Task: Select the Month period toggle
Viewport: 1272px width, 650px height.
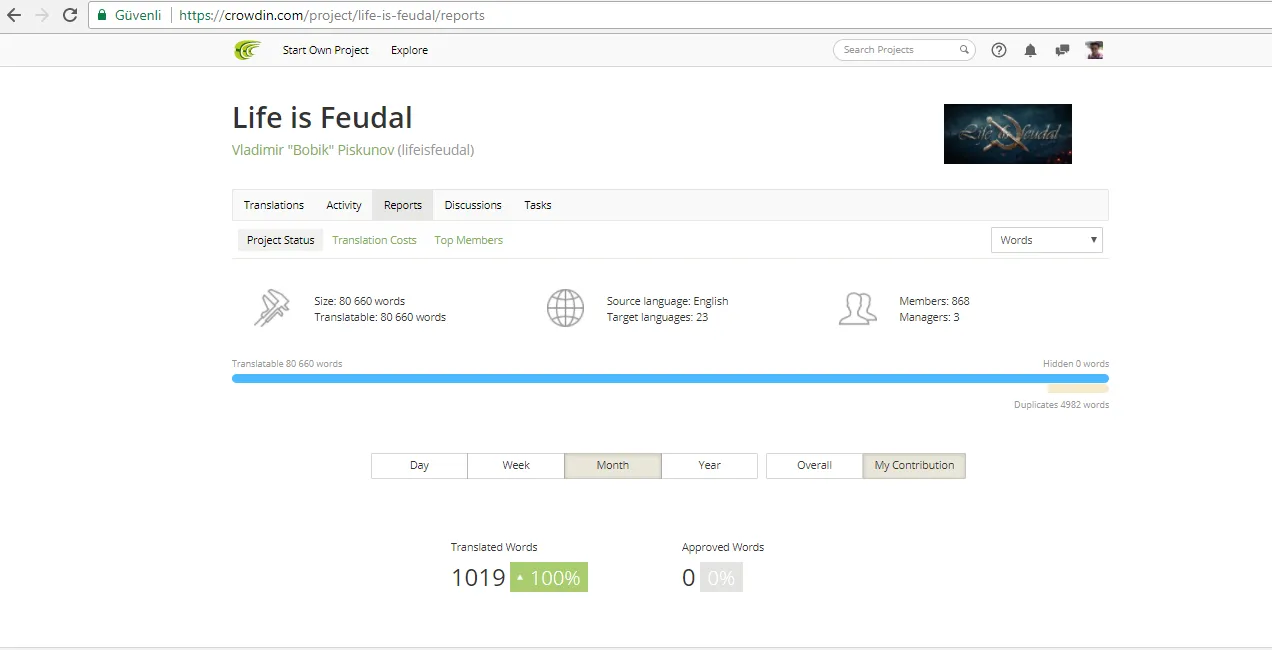Action: pyautogui.click(x=613, y=465)
